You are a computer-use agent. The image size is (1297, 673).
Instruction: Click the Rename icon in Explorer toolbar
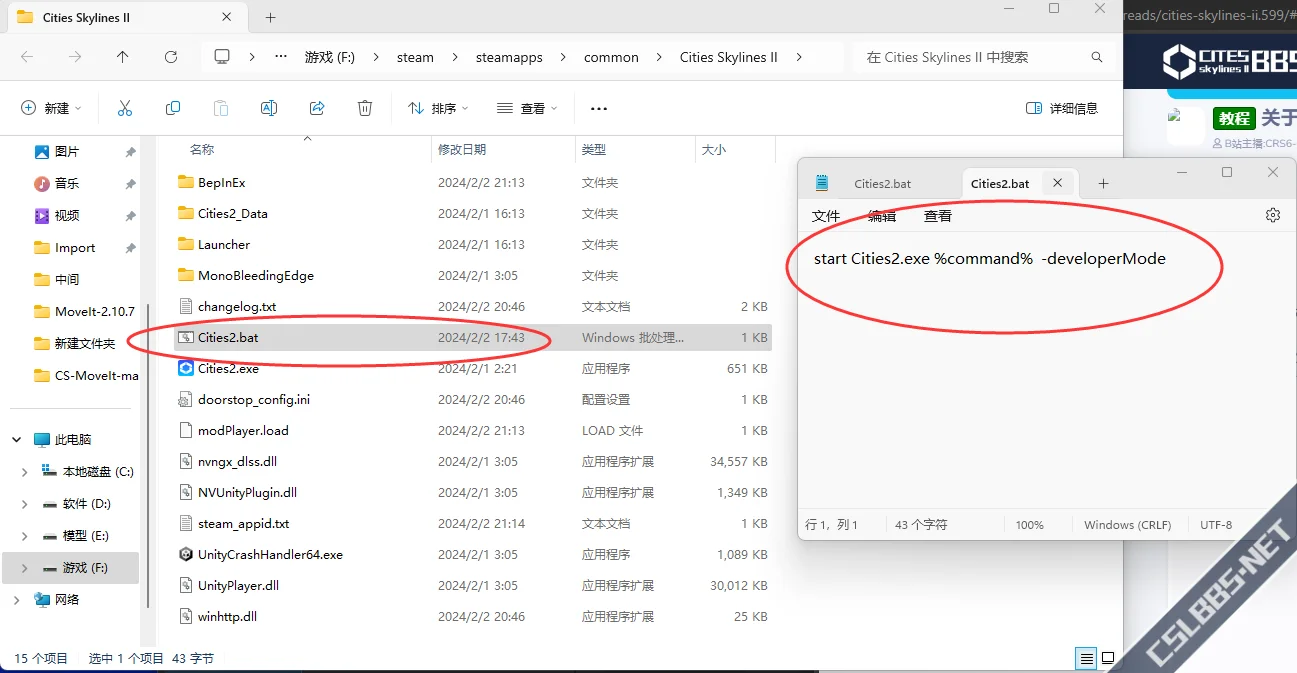point(269,108)
